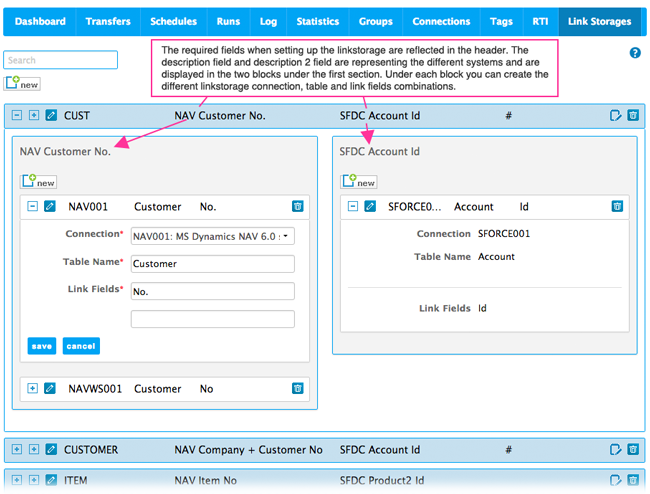Expand all under CUSTOMER row with second plus
This screenshot has height=494, width=650.
click(34, 449)
